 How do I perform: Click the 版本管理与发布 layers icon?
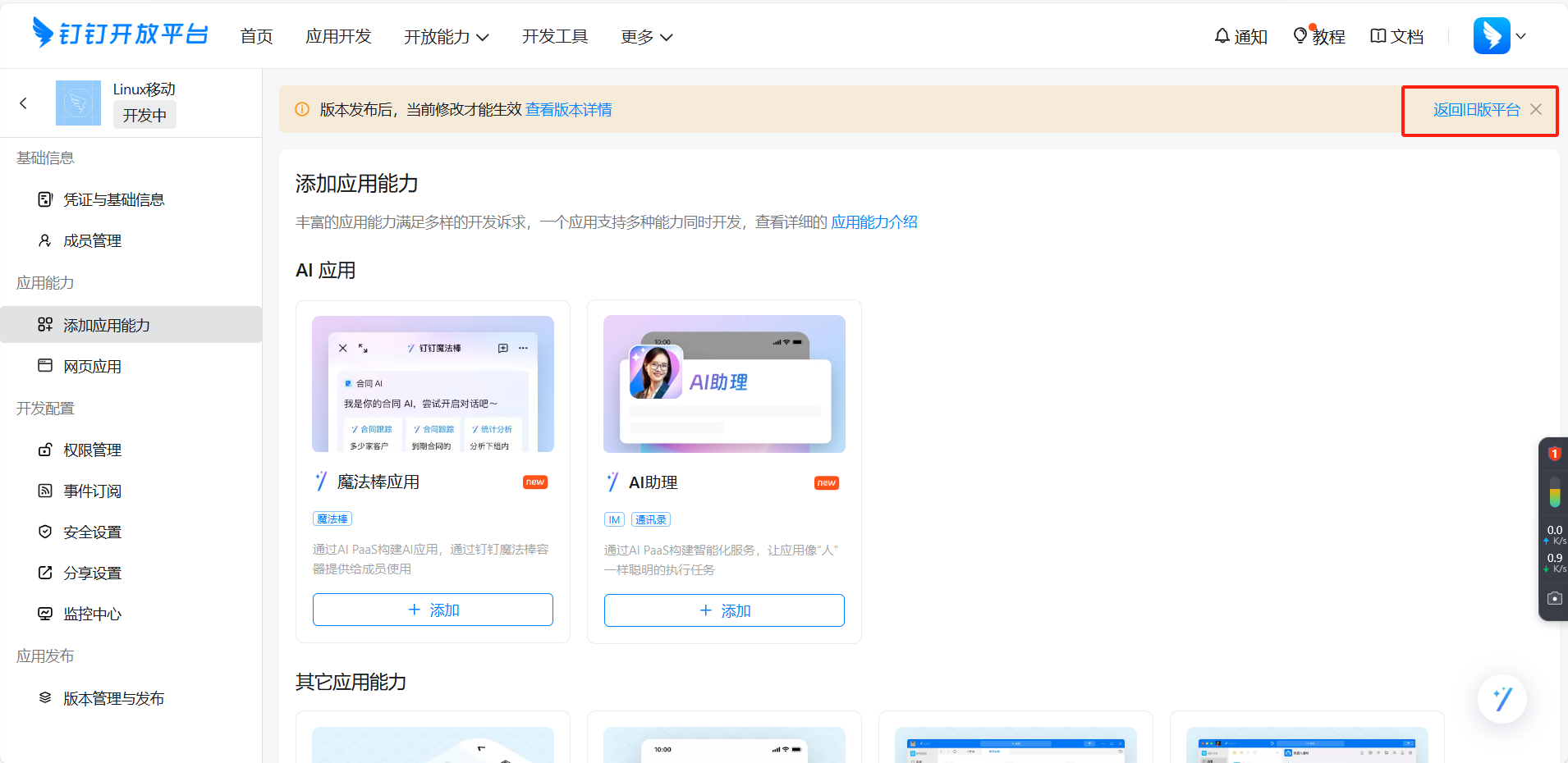[x=45, y=698]
